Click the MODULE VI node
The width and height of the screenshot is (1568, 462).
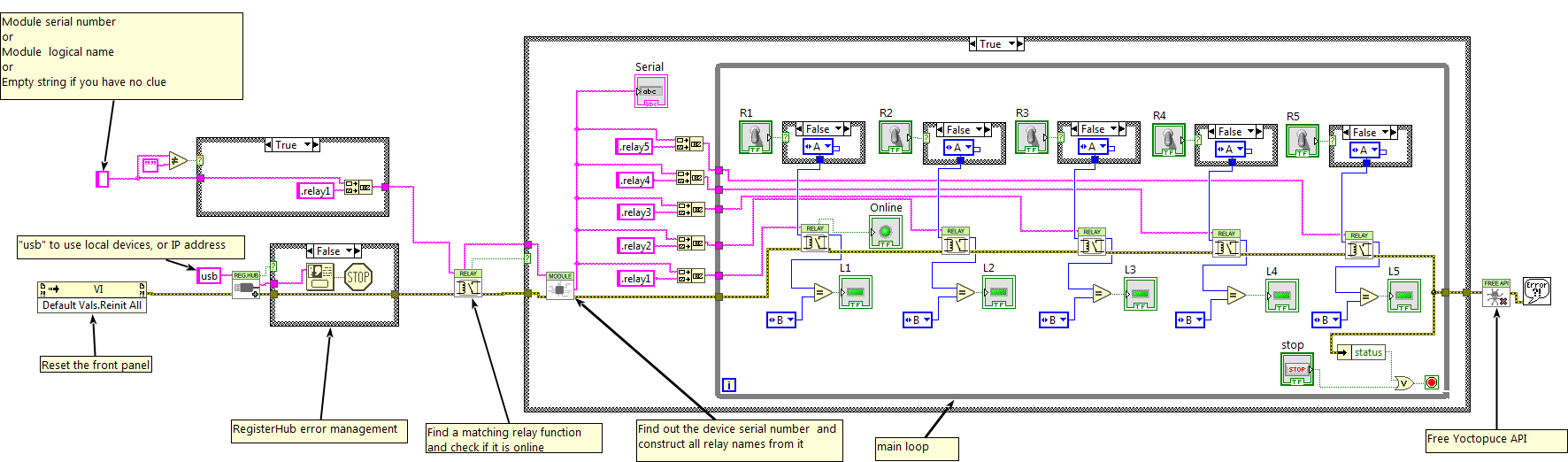tap(560, 285)
